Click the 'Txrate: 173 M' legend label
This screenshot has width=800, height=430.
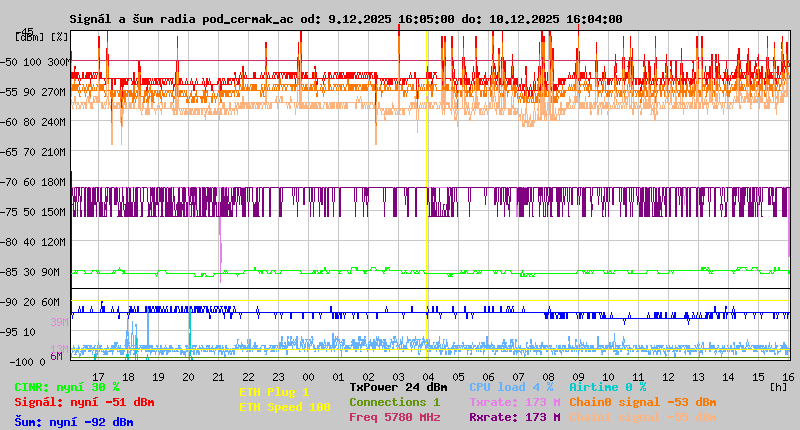point(515,402)
